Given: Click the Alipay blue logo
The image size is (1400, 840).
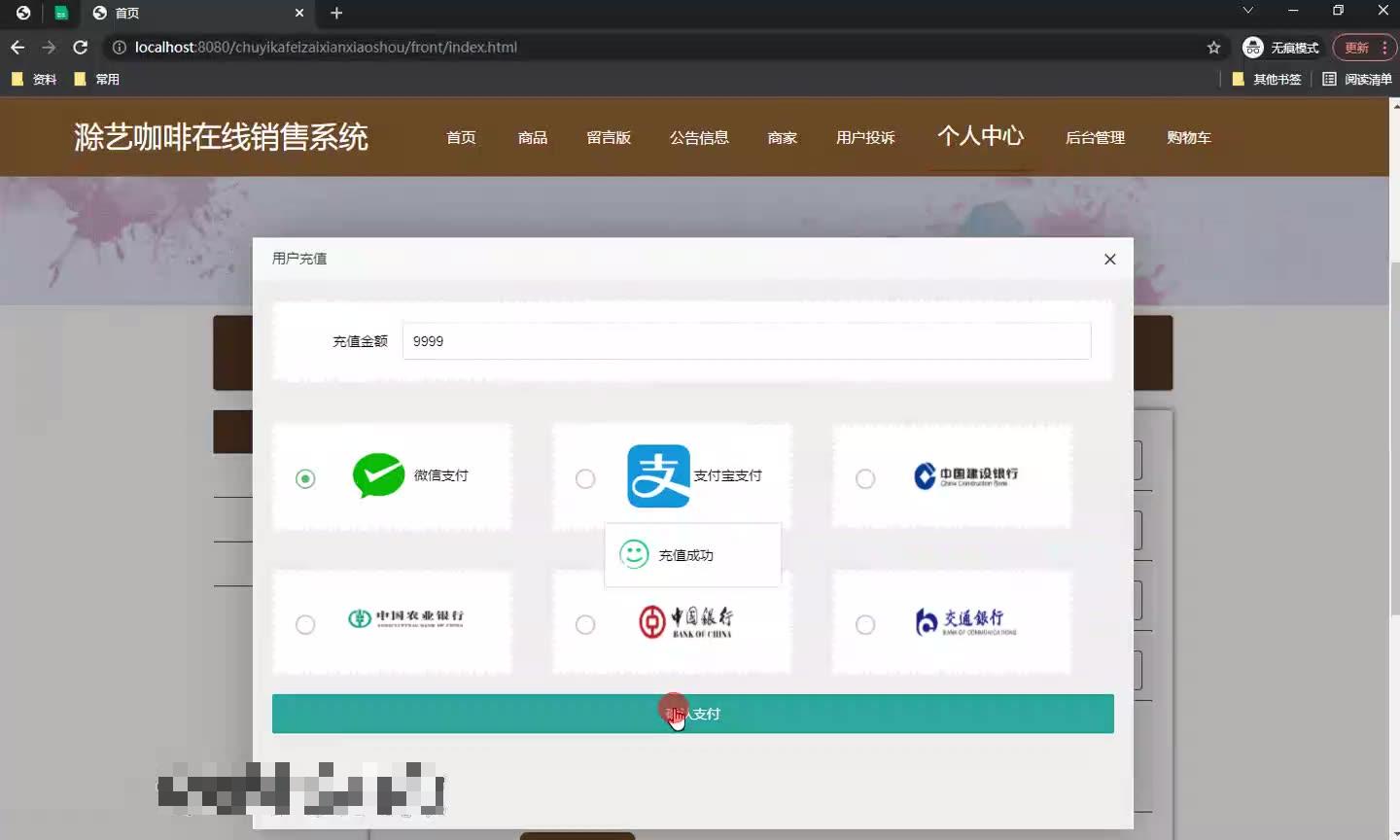Looking at the screenshot, I should click(x=658, y=475).
